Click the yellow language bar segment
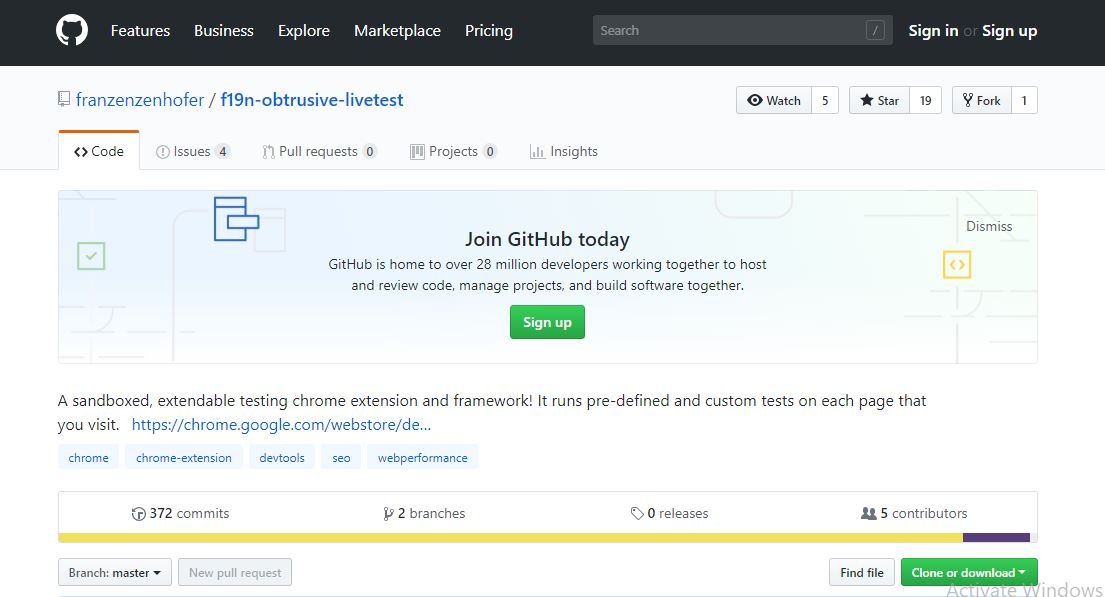Screen dimensions: 1105x597 (510, 538)
